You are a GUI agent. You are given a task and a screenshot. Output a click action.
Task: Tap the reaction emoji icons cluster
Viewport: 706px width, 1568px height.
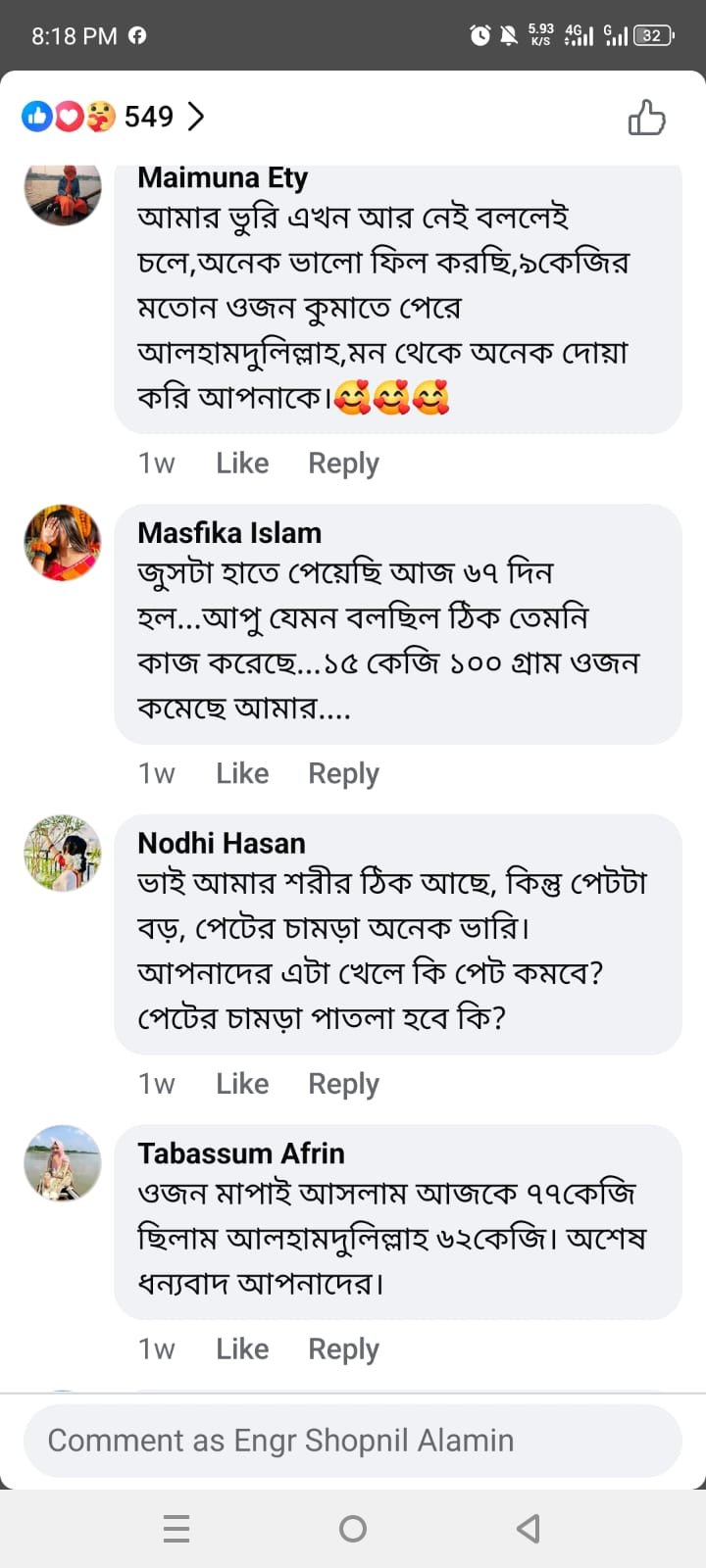[x=69, y=118]
